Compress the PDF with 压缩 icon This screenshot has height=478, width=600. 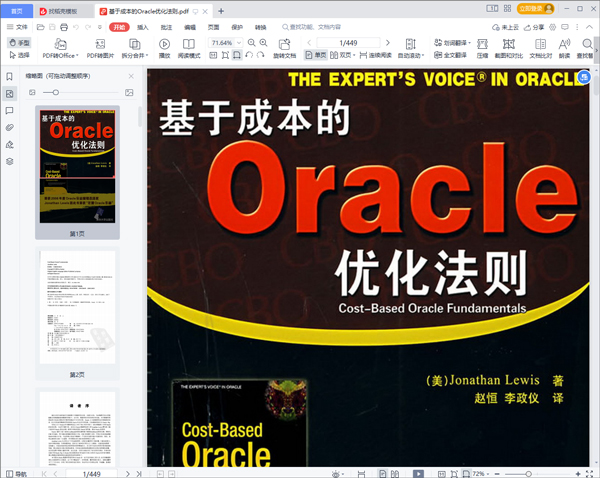[x=482, y=48]
